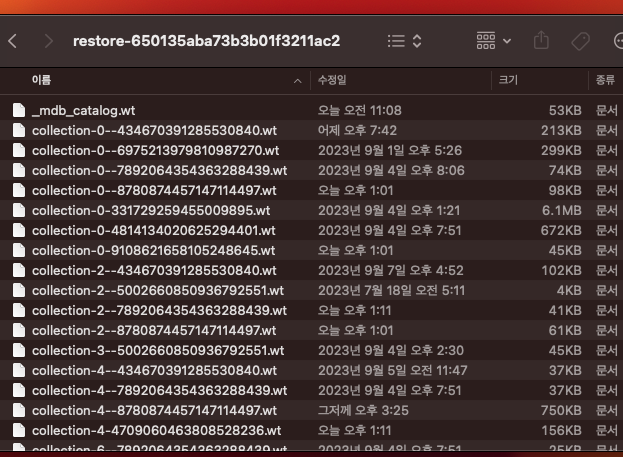
Task: Click date 그저께 오후 3:25
Action: [363, 410]
